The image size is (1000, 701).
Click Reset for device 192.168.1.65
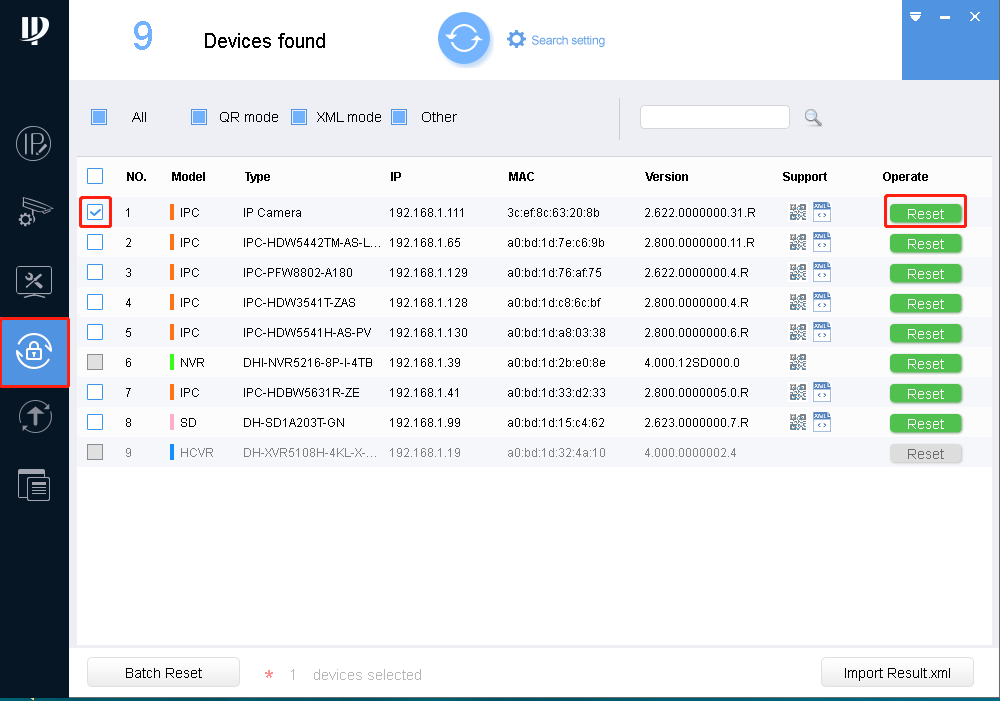[925, 244]
